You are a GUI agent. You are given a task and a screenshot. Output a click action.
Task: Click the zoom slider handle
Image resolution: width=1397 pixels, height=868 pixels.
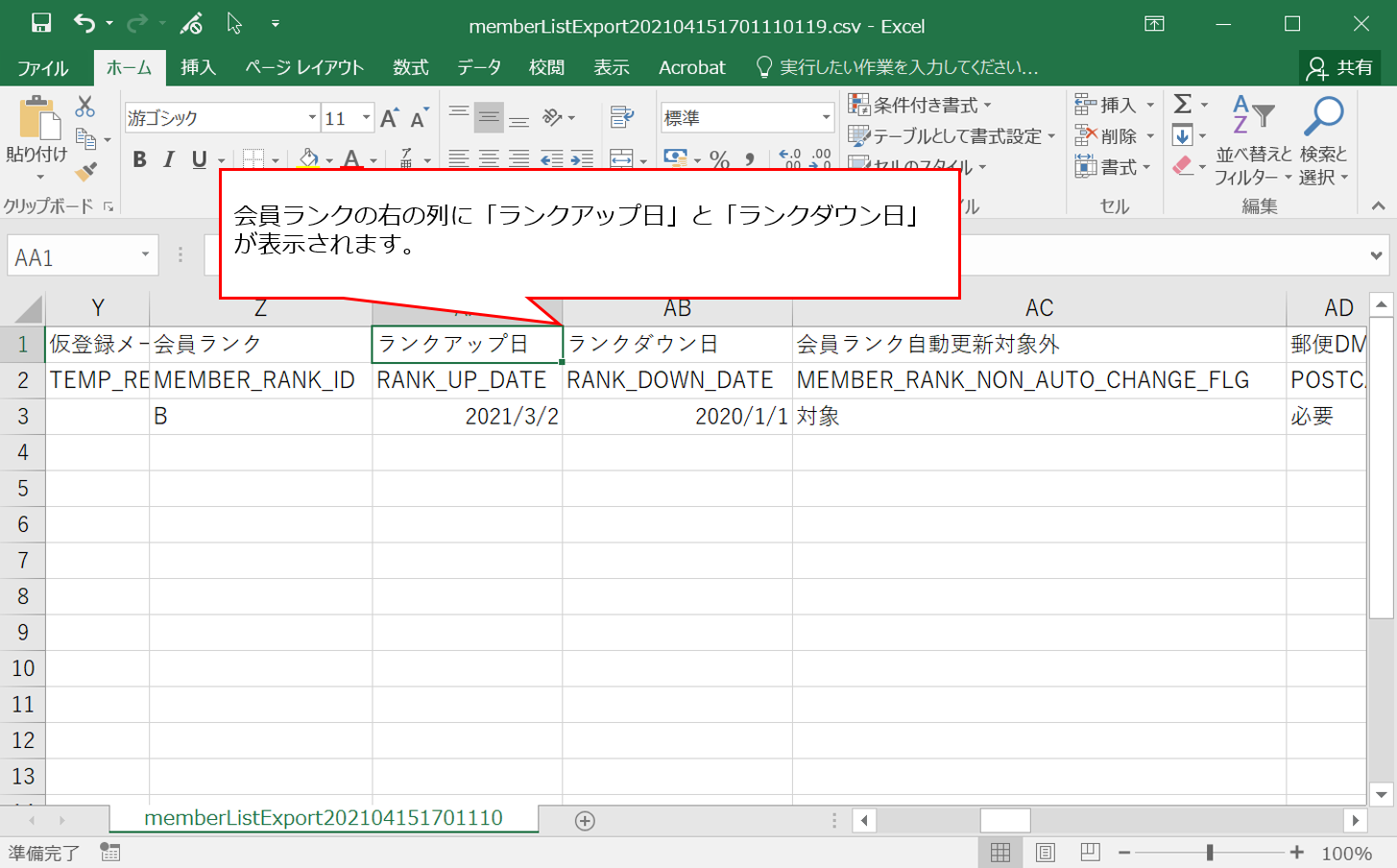[x=1210, y=853]
